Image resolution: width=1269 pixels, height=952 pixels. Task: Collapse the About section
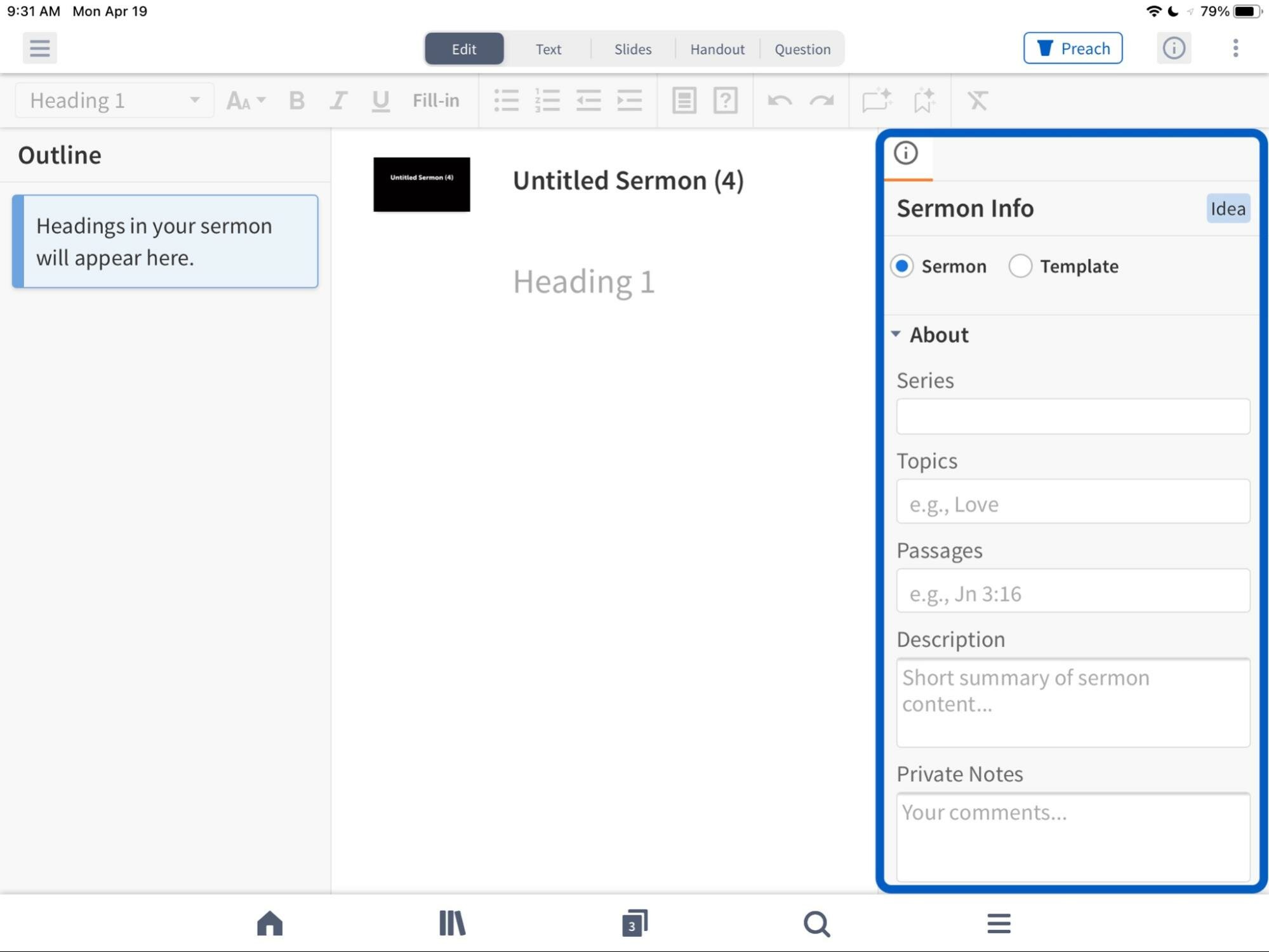tap(896, 334)
